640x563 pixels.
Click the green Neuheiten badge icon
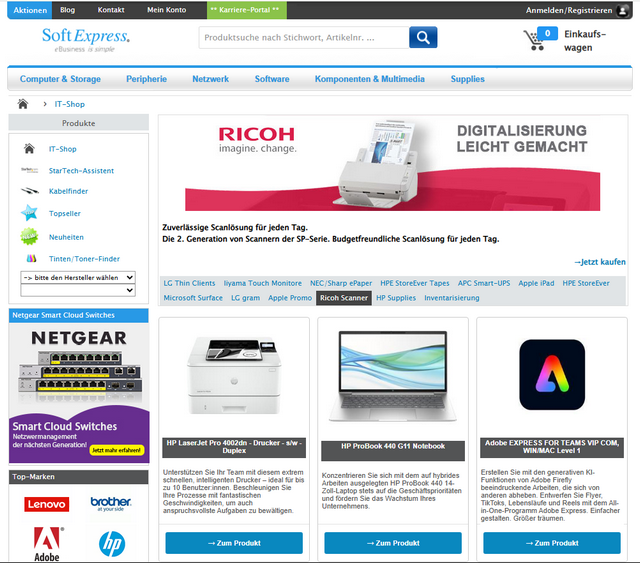pyautogui.click(x=29, y=237)
